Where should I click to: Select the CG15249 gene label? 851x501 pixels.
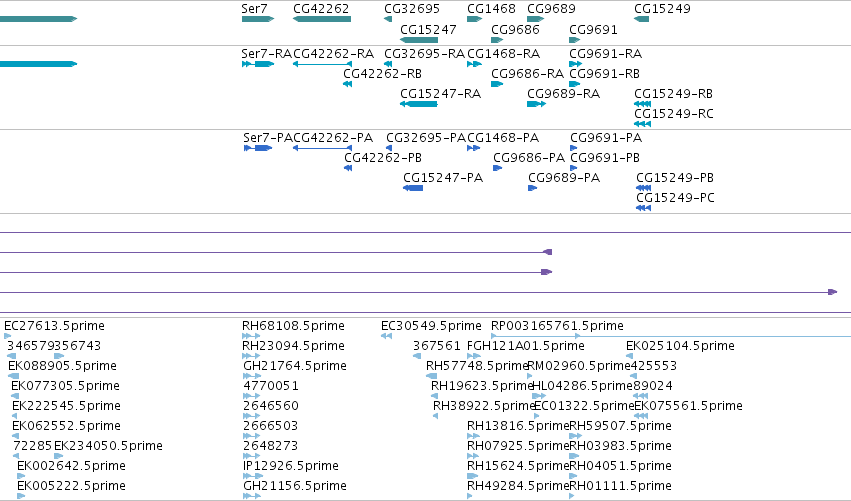click(x=662, y=9)
